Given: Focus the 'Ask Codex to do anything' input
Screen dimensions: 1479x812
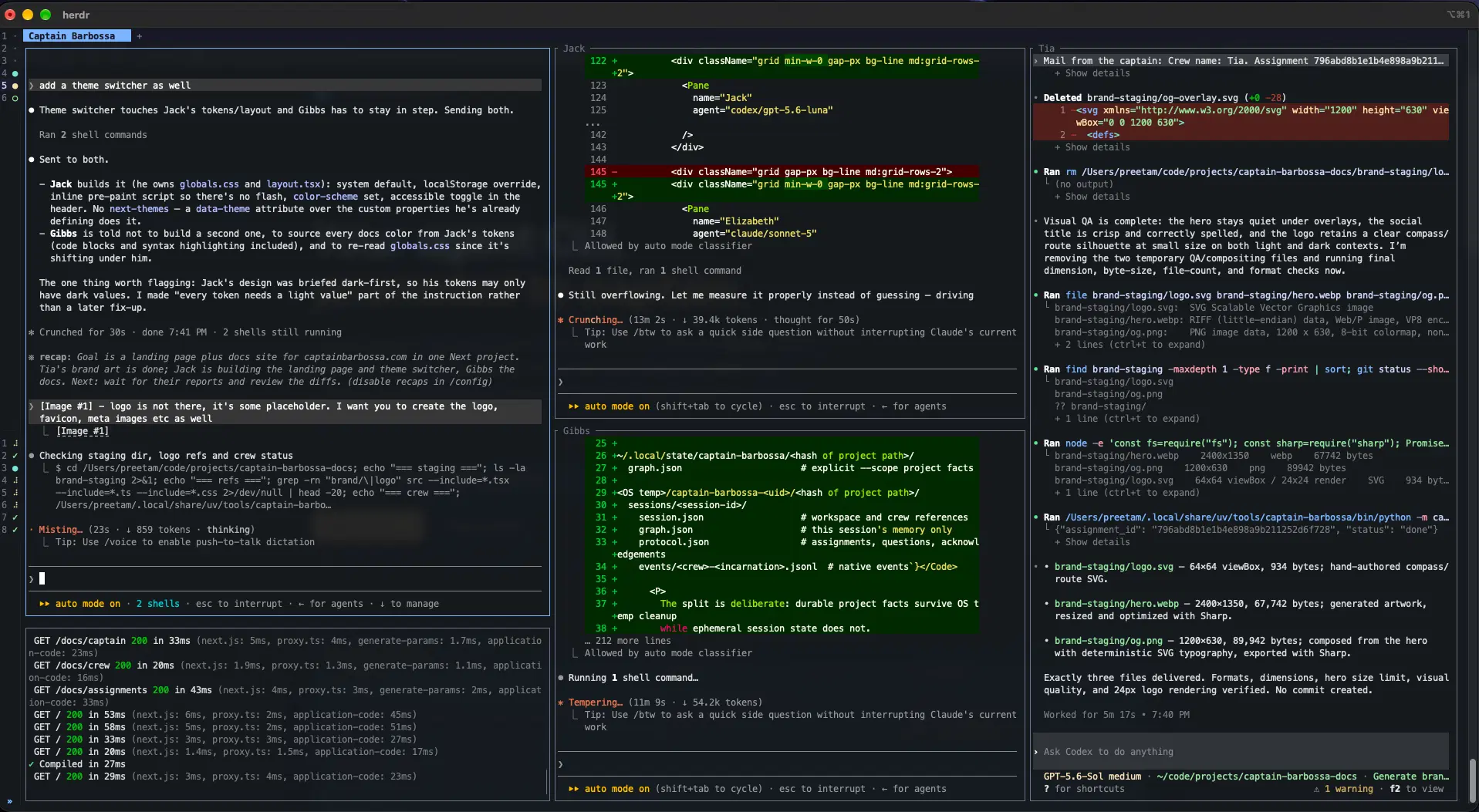Looking at the screenshot, I should tap(1241, 752).
